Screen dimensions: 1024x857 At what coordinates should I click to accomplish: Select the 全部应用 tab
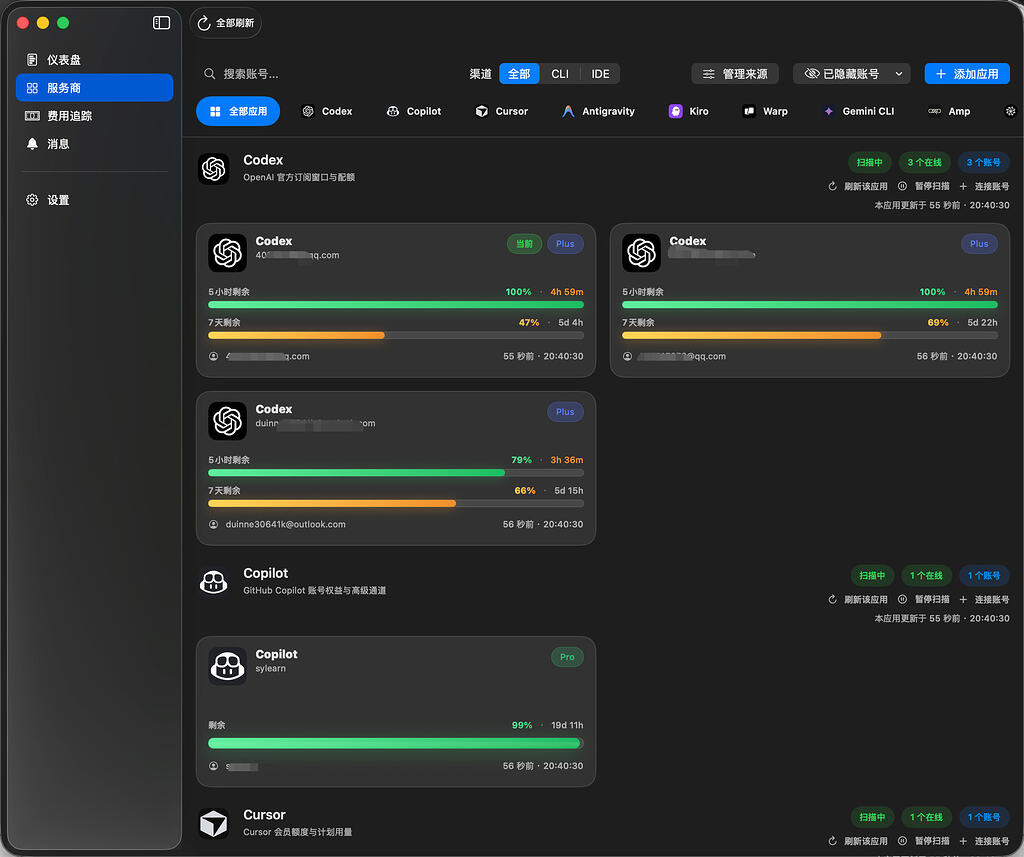click(x=238, y=111)
